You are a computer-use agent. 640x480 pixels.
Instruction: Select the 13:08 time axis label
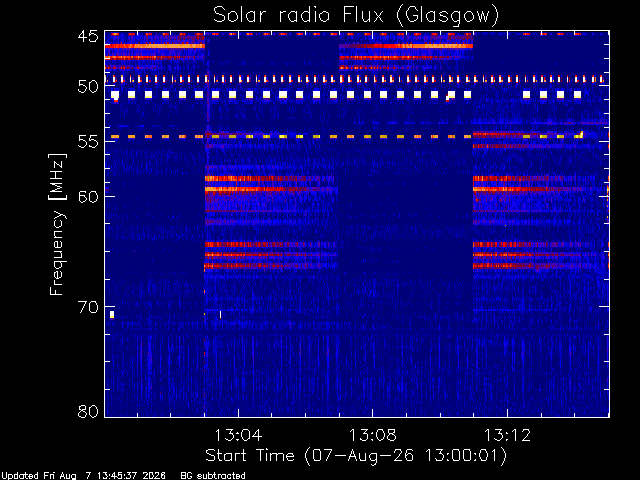[x=372, y=435]
